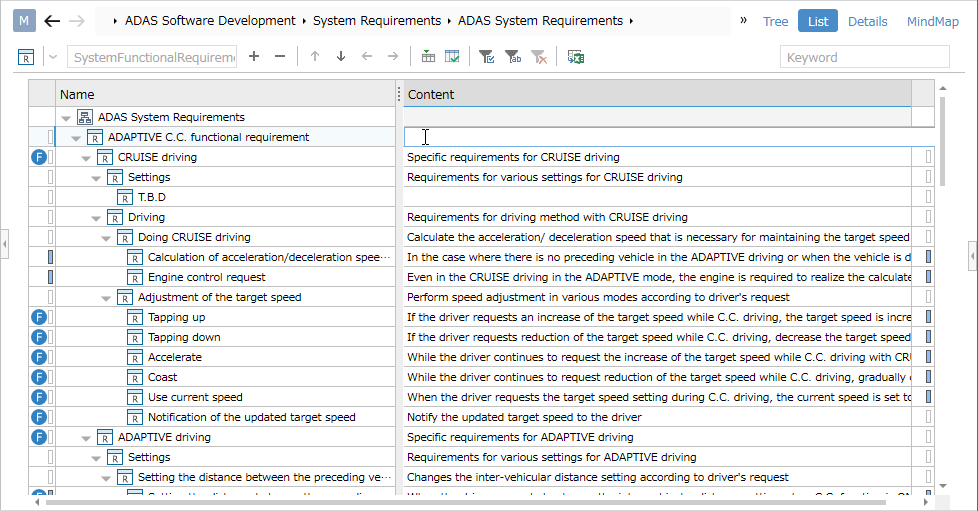Click the F badge on Use current speed row
This screenshot has height=511, width=978.
point(39,397)
